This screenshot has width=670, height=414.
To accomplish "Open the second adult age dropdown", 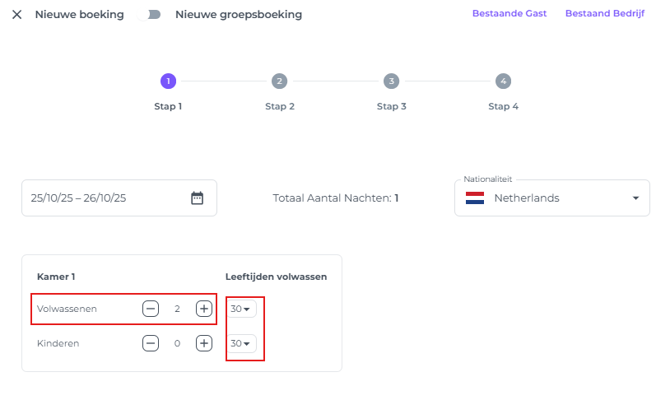I will (241, 343).
